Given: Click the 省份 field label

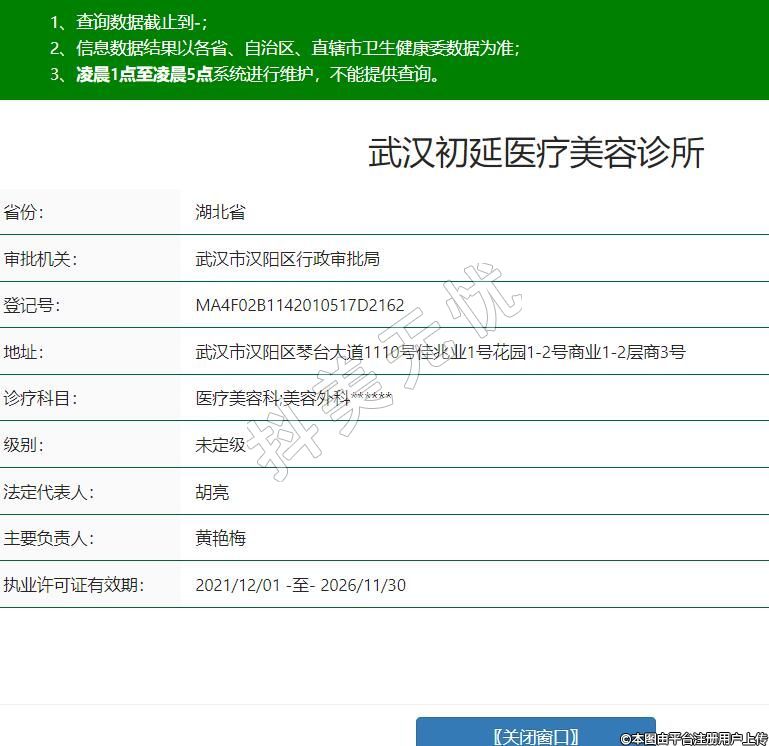Looking at the screenshot, I should click(24, 212).
